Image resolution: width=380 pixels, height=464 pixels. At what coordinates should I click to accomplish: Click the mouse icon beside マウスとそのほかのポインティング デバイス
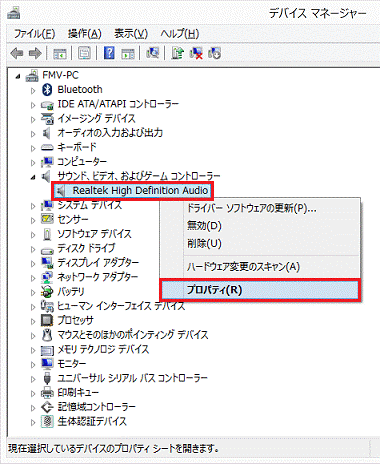coord(47,335)
